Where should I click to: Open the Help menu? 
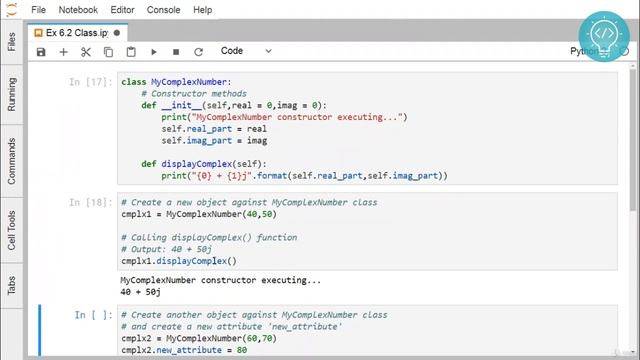pos(202,10)
